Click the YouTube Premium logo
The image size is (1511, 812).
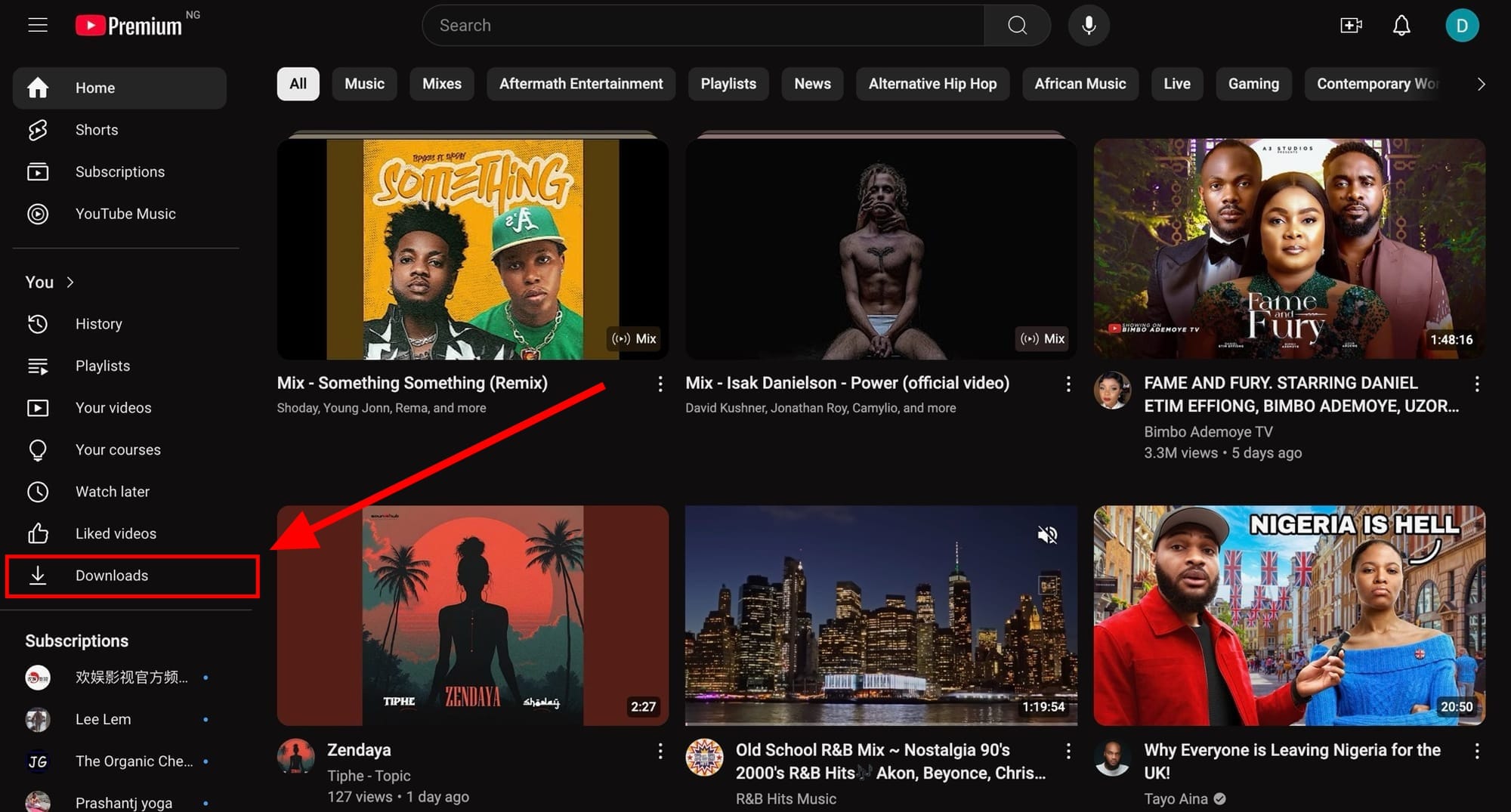tap(128, 26)
